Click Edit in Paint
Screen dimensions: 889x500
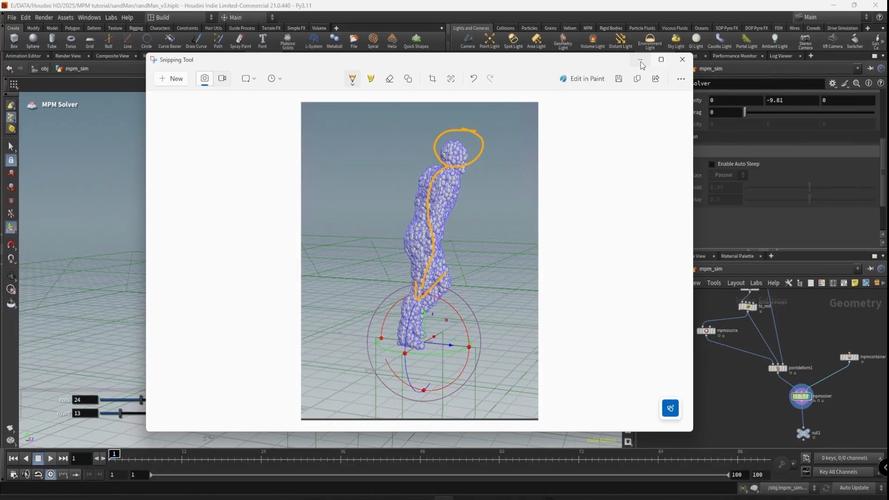tap(582, 78)
